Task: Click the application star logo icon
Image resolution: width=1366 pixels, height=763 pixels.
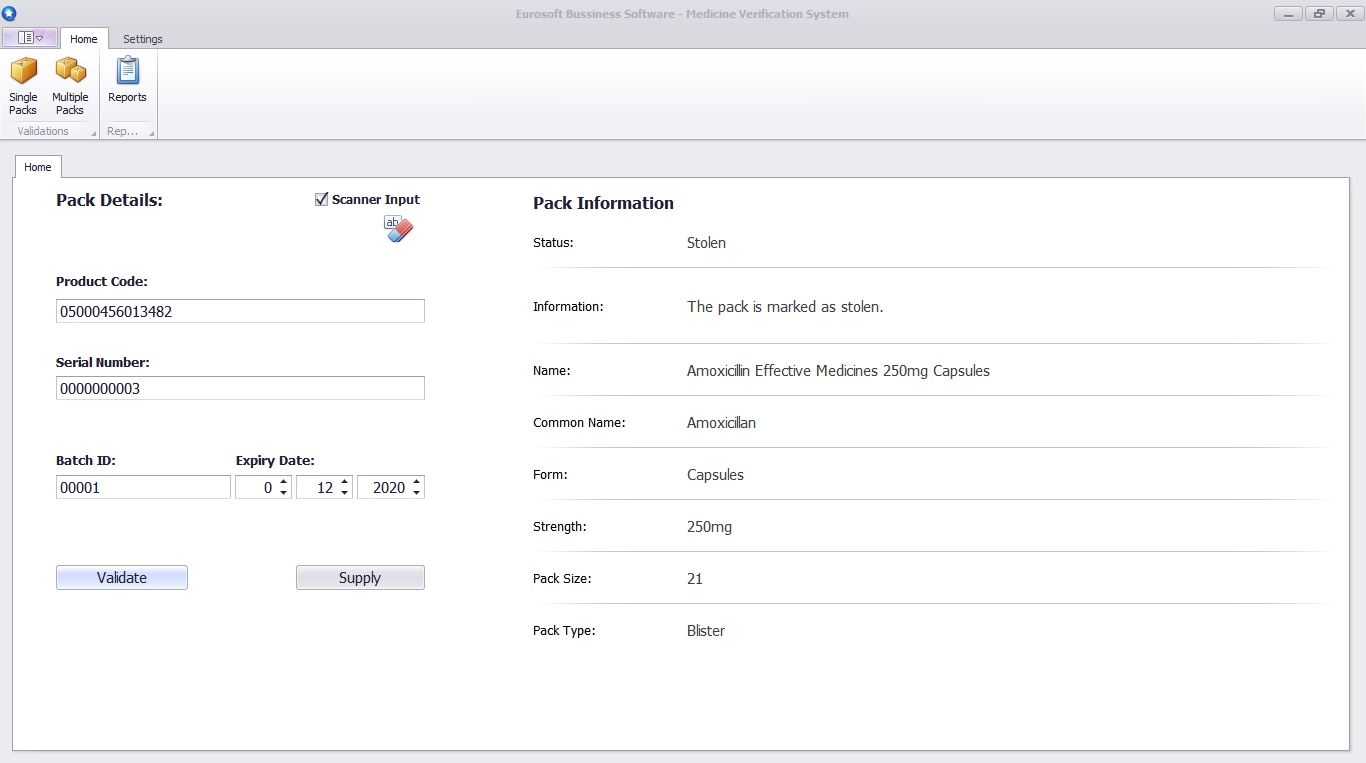Action: coord(9,13)
